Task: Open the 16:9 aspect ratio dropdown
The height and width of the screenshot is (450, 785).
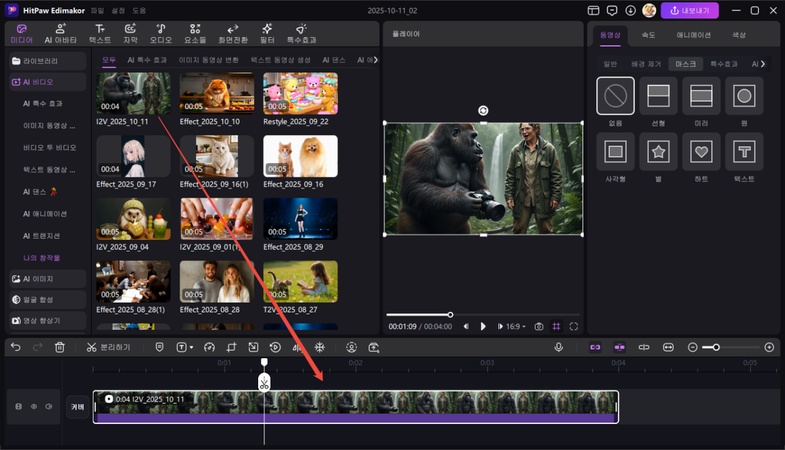Action: tap(515, 326)
